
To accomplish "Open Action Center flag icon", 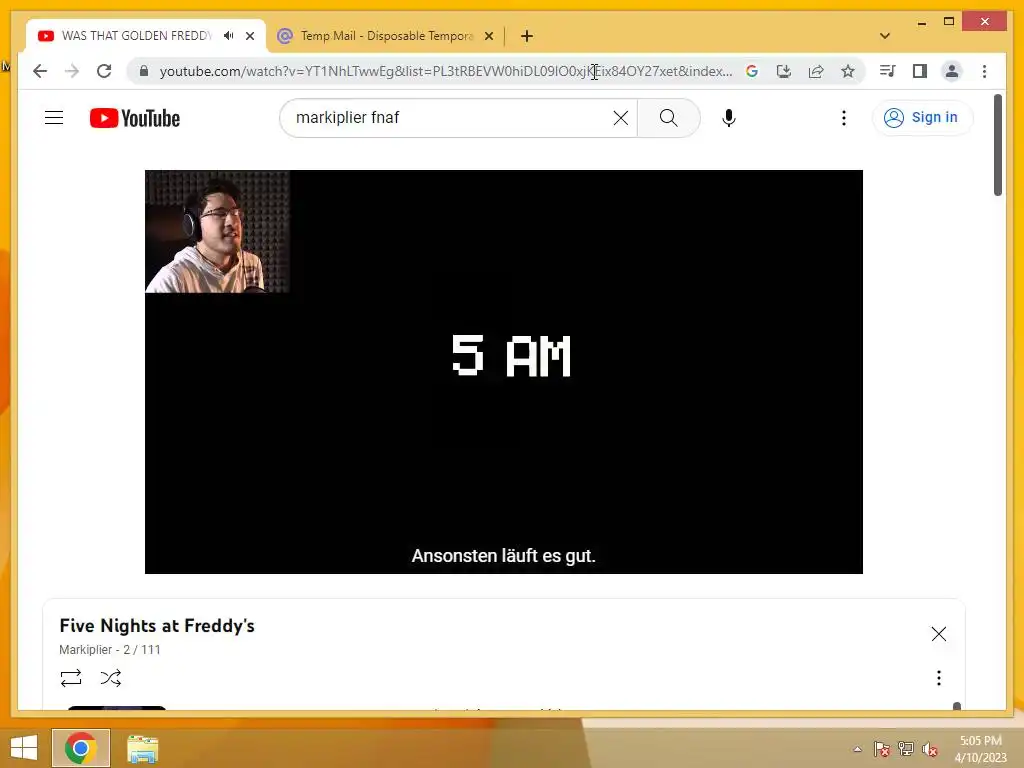I will (x=882, y=749).
